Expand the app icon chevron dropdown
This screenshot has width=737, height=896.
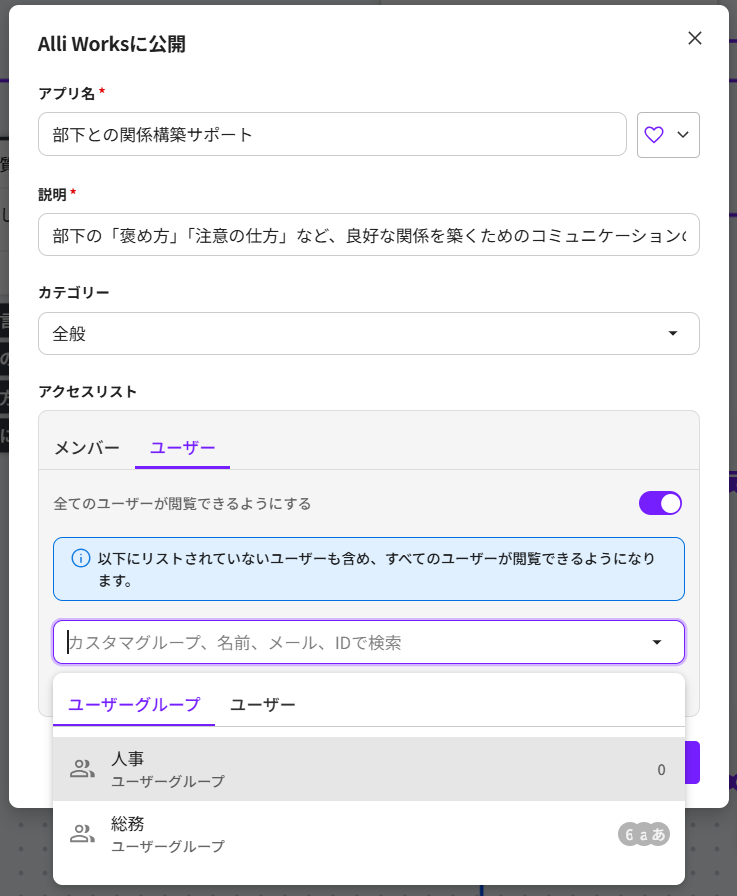point(684,135)
